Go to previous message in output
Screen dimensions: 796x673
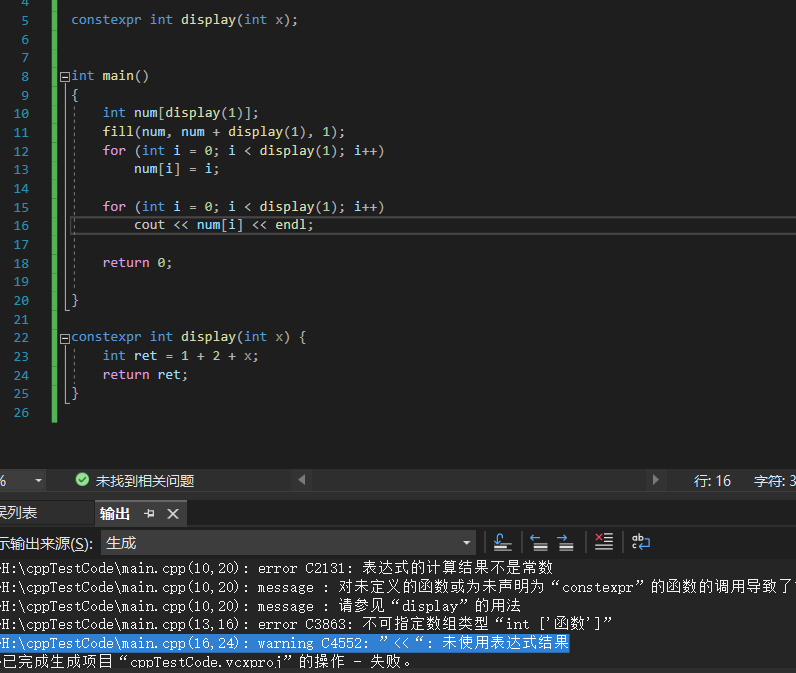539,542
